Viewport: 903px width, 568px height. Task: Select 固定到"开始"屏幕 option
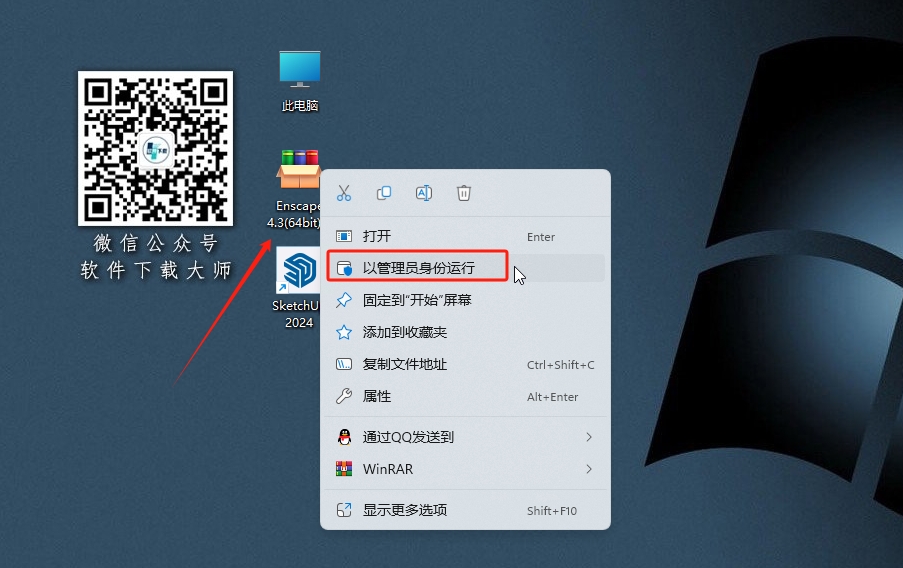pos(465,300)
